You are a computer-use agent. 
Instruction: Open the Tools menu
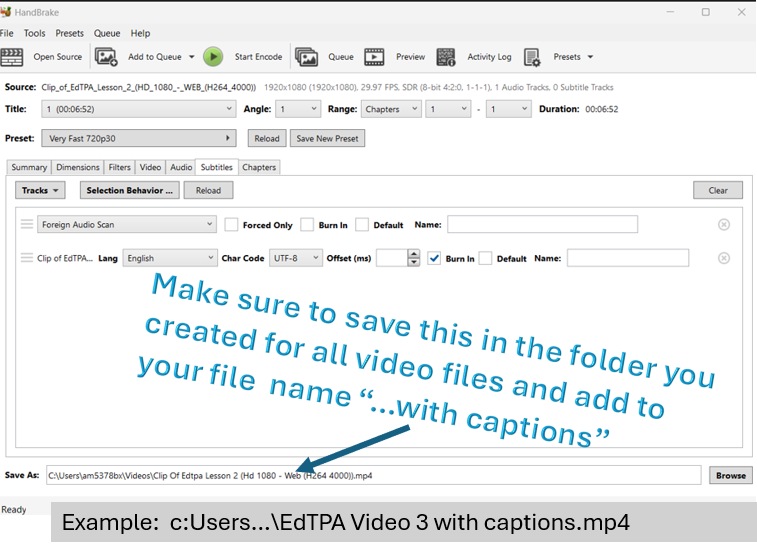coord(35,33)
